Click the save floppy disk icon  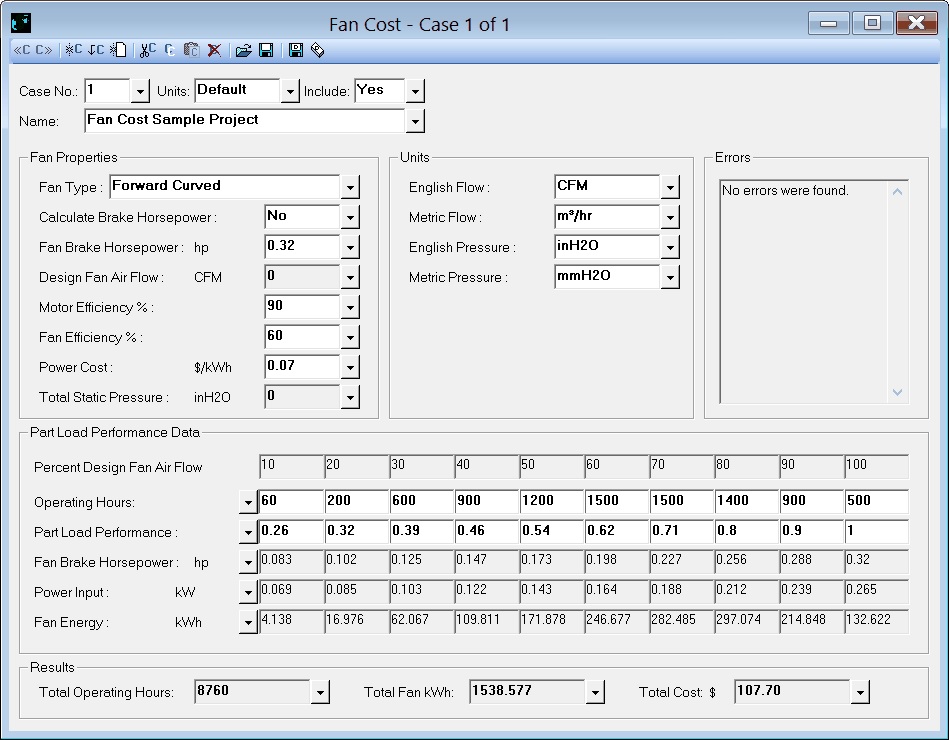click(266, 50)
